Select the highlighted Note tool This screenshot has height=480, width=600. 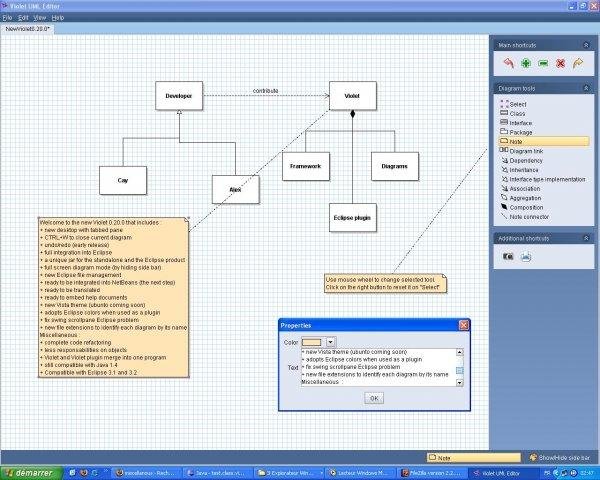[x=544, y=141]
